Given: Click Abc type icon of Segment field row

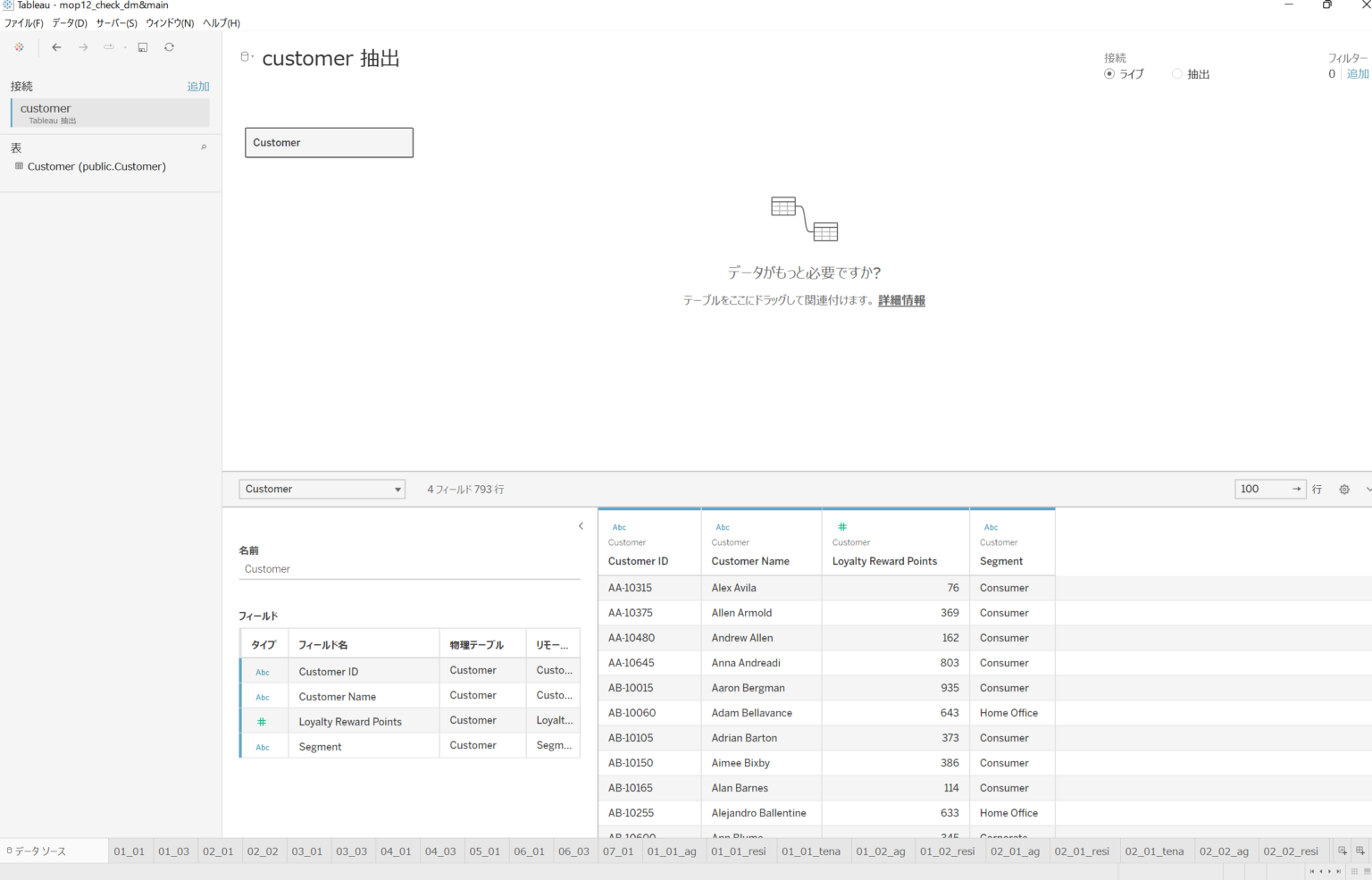Looking at the screenshot, I should click(x=263, y=747).
